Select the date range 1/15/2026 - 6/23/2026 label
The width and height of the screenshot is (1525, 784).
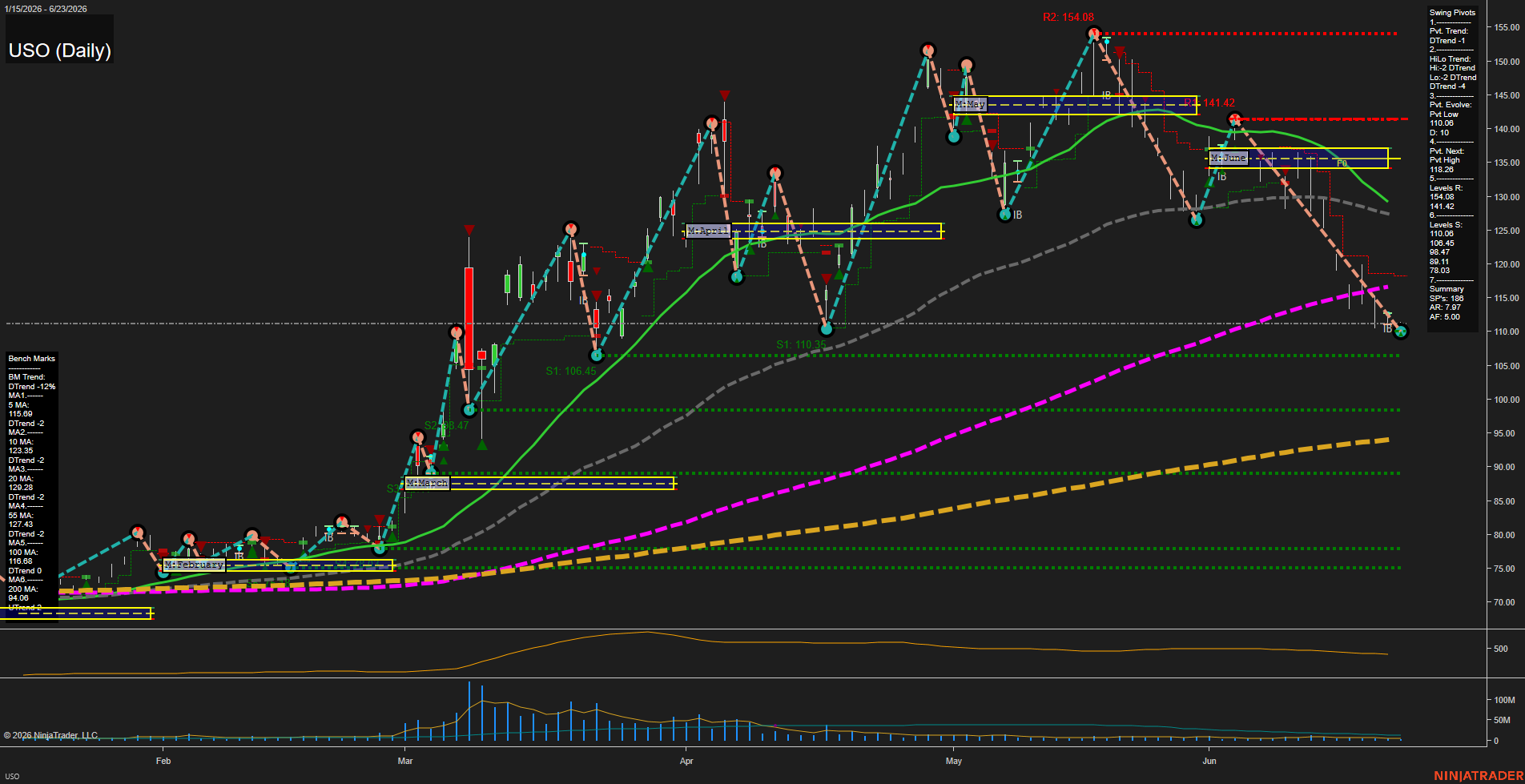click(45, 9)
